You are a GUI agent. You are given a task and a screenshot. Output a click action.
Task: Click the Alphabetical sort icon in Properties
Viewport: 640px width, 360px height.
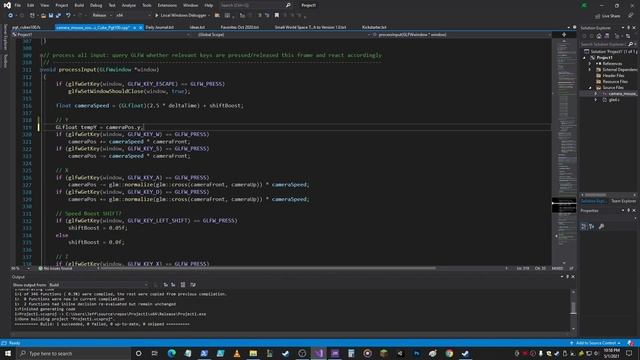pos(591,227)
